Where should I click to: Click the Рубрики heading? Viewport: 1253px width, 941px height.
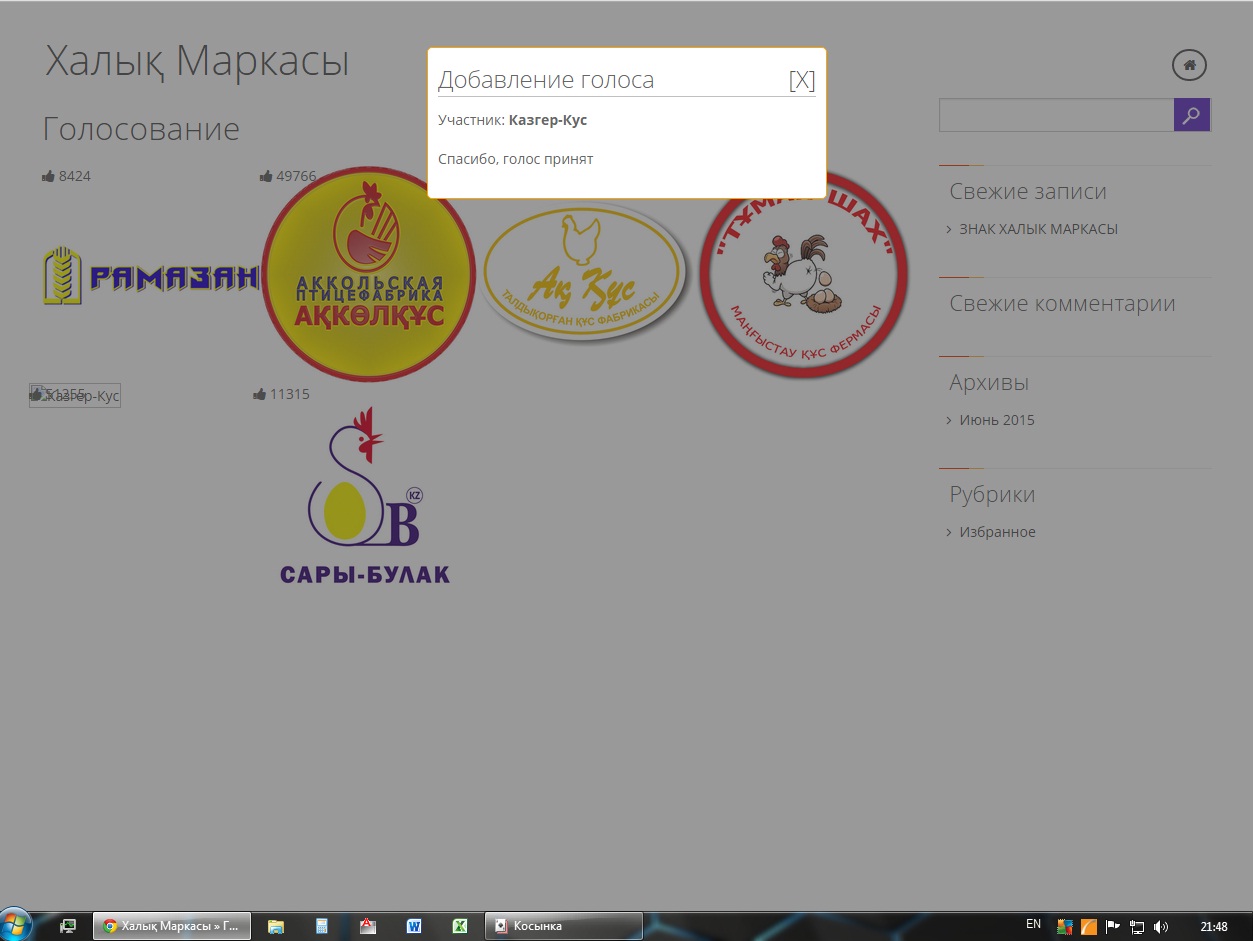(992, 495)
